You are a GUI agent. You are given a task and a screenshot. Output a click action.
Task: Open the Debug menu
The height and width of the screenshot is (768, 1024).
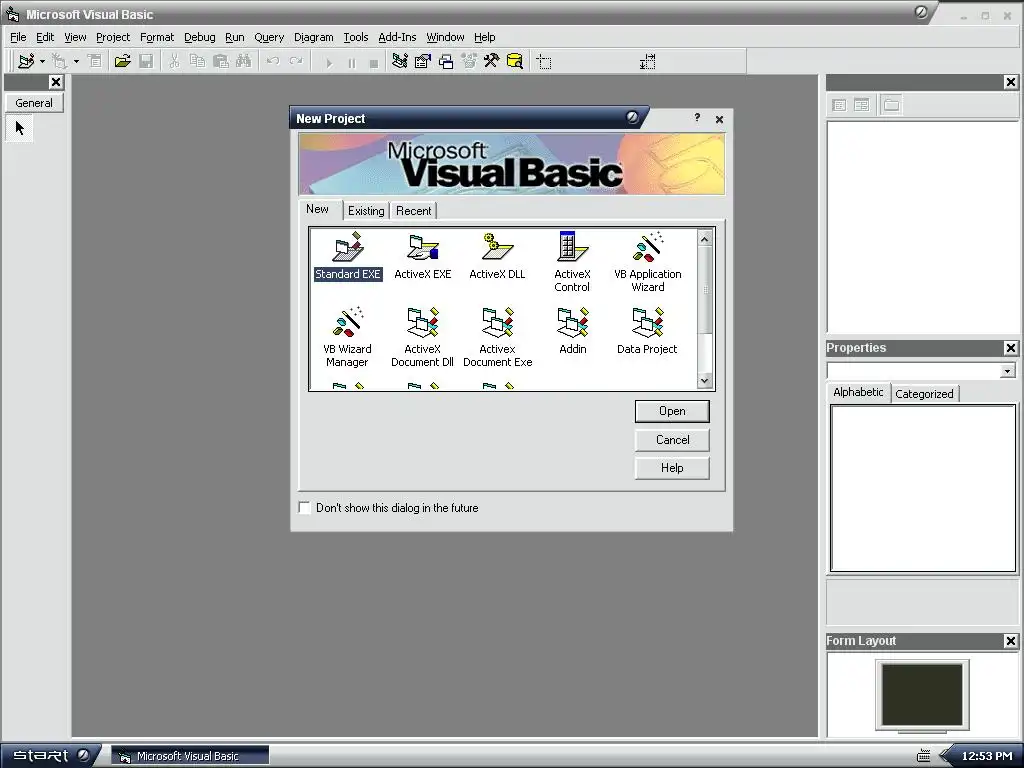click(199, 37)
